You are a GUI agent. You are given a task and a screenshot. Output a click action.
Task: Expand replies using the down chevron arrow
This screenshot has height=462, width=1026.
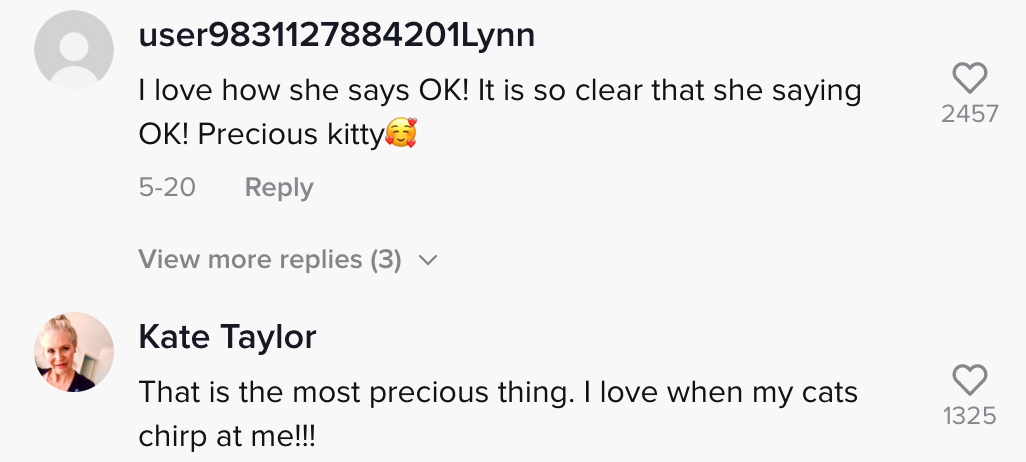click(x=428, y=260)
